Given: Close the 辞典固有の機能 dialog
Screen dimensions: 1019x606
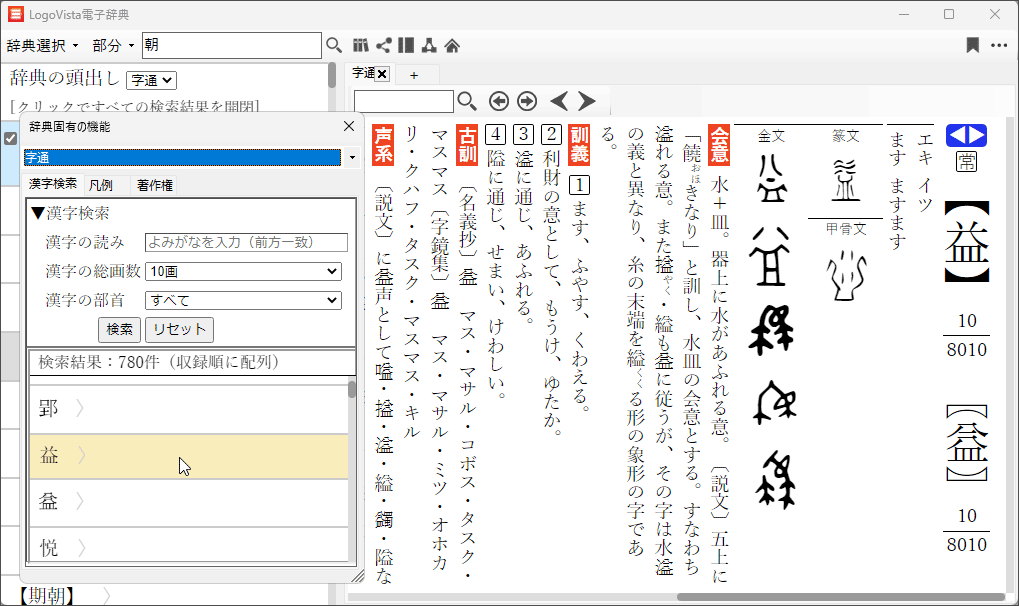Looking at the screenshot, I should [349, 126].
